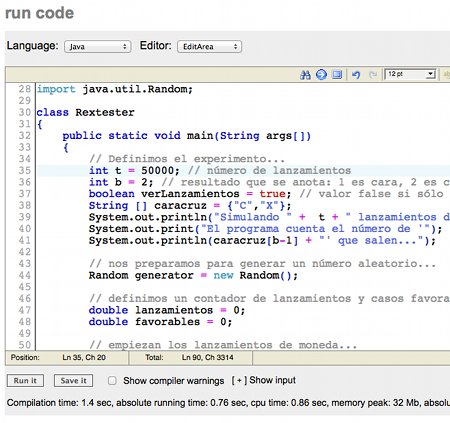Enable Show compiler warnings checkbox
Viewport: 450px width, 423px height.
tap(112, 381)
